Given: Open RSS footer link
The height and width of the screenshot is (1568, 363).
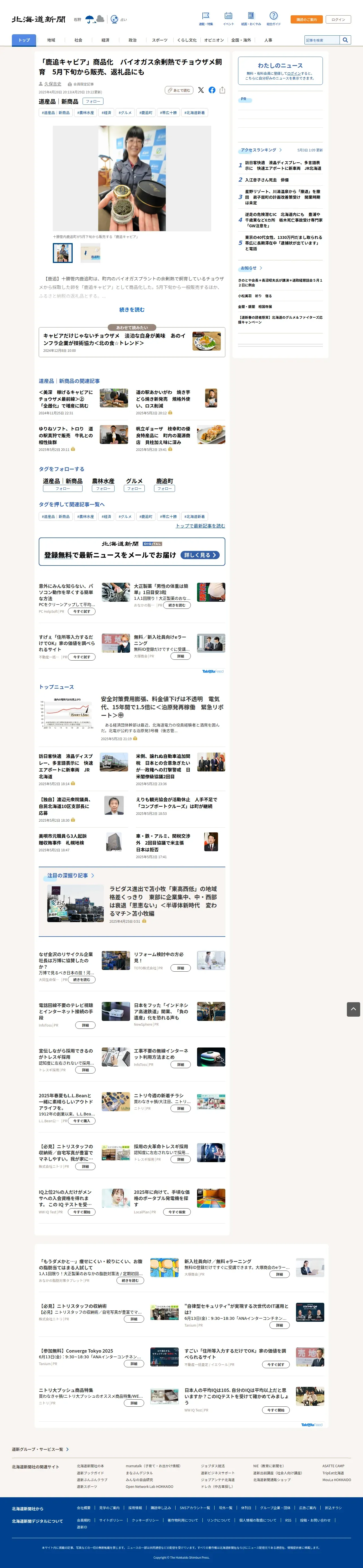Looking at the screenshot, I should tap(288, 1520).
